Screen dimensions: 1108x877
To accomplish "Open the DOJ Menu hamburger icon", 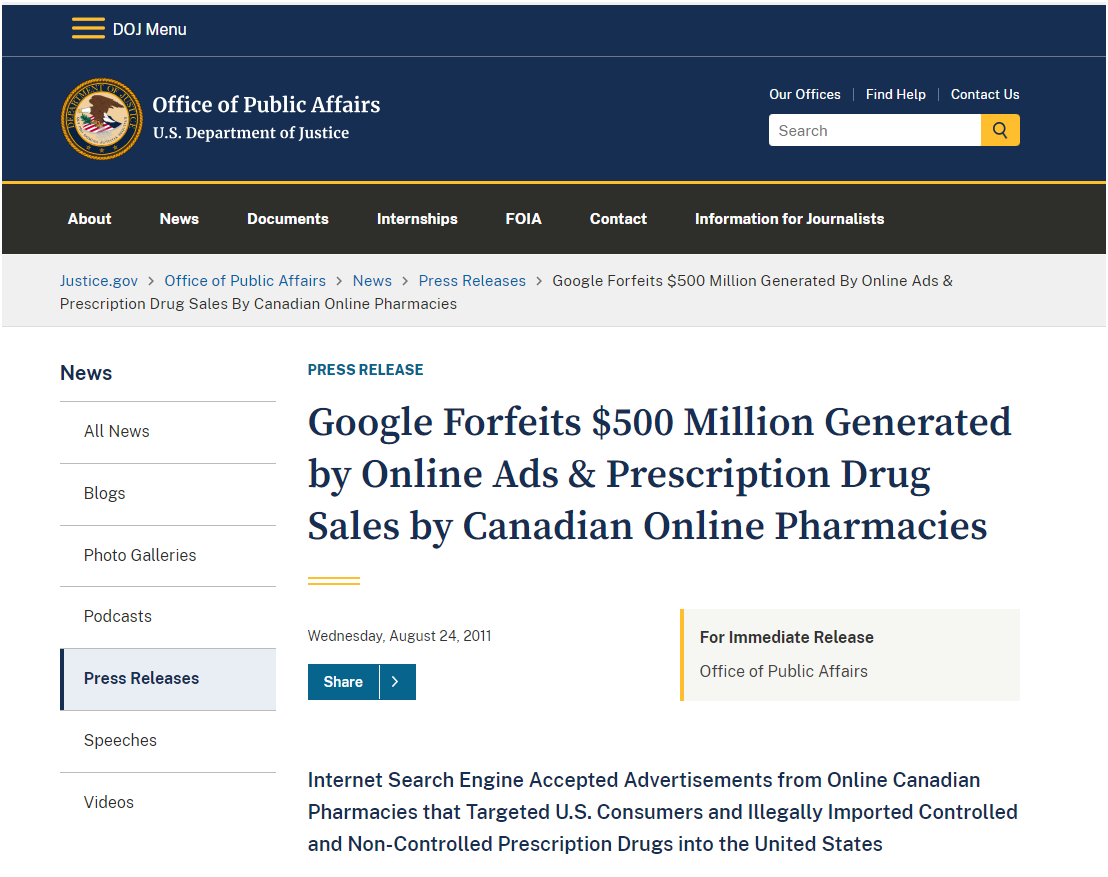I will tap(88, 28).
